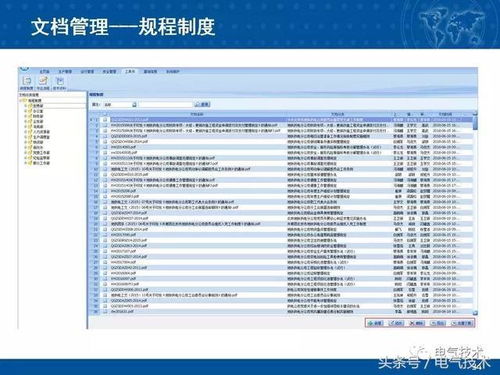This screenshot has width=500, height=375.
Task: Tick the checkbox for table row 10
Action: [x=105, y=169]
